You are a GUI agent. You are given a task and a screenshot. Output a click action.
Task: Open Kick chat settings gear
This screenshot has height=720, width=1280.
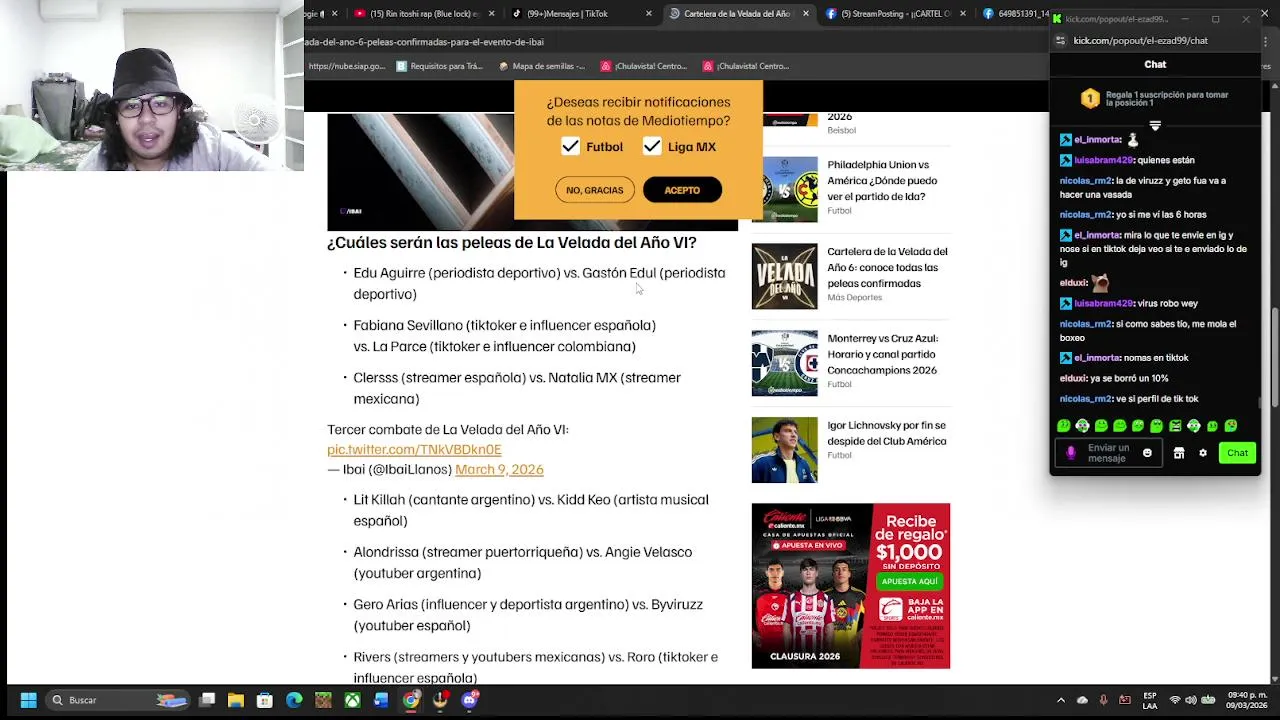click(1203, 453)
